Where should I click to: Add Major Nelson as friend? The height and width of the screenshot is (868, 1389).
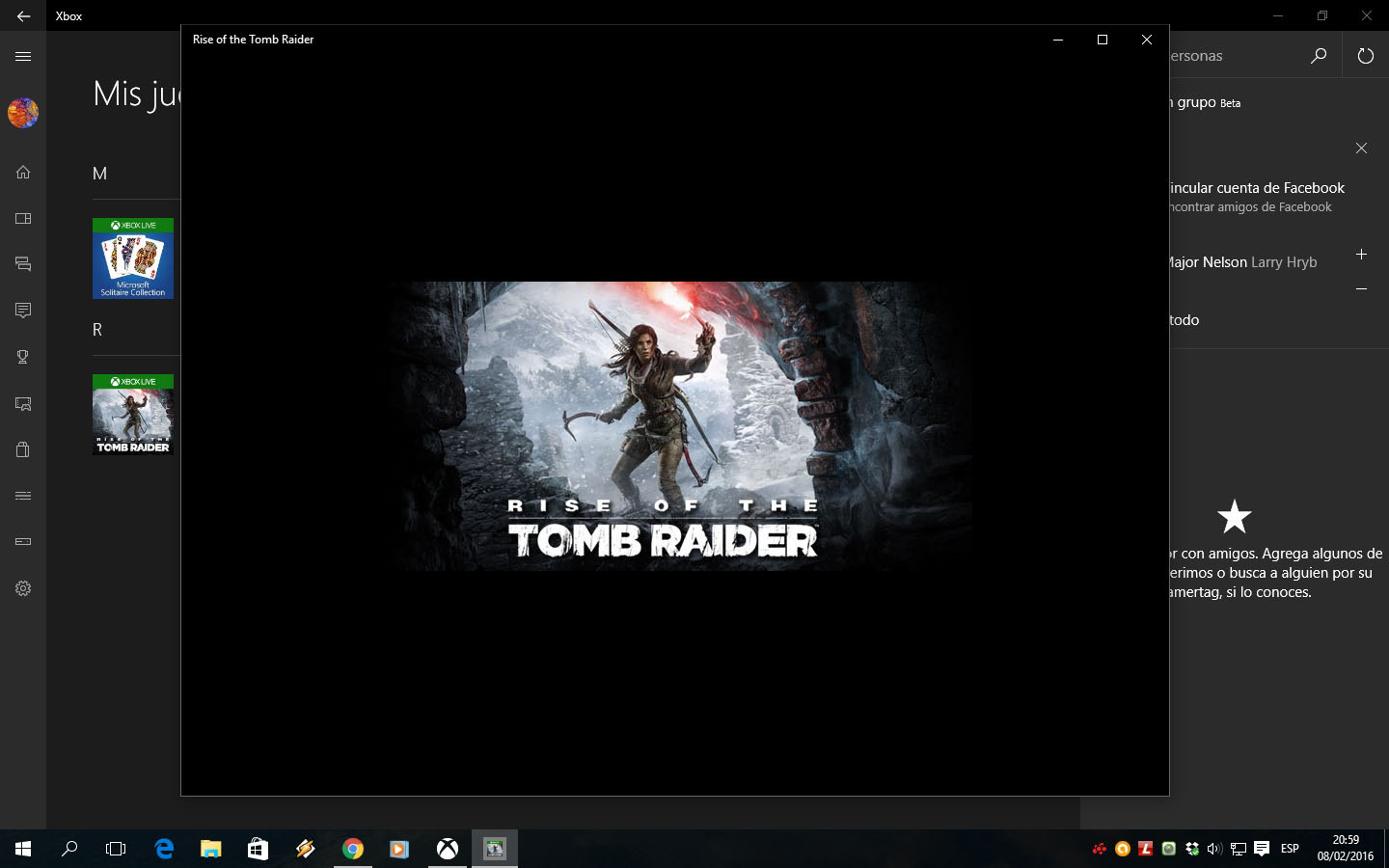point(1361,255)
